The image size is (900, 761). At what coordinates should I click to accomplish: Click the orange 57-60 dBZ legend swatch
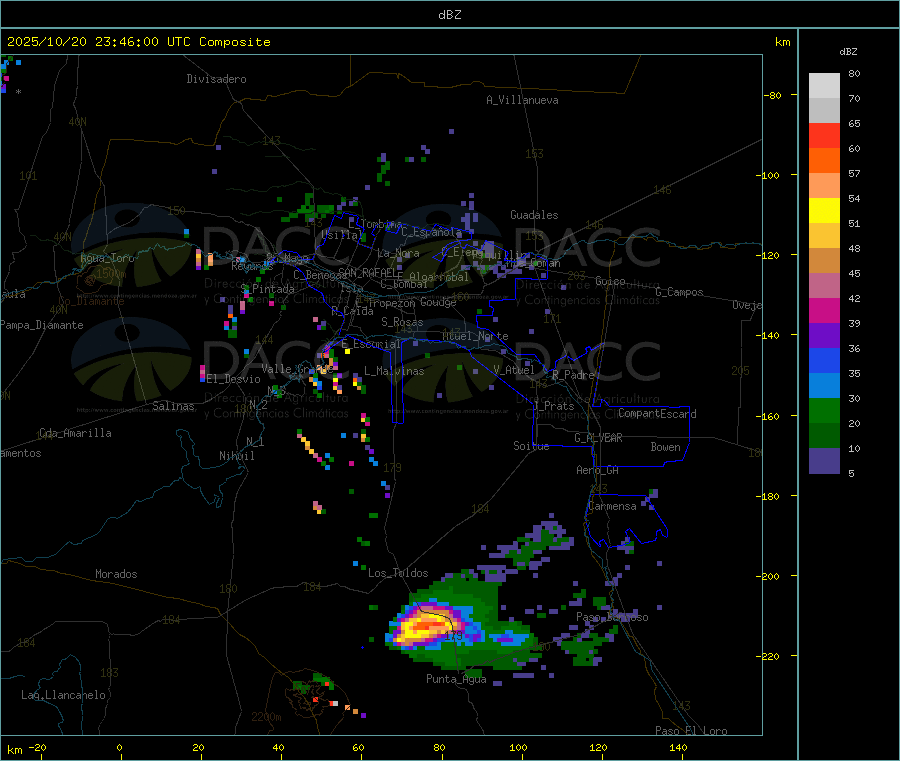point(824,161)
